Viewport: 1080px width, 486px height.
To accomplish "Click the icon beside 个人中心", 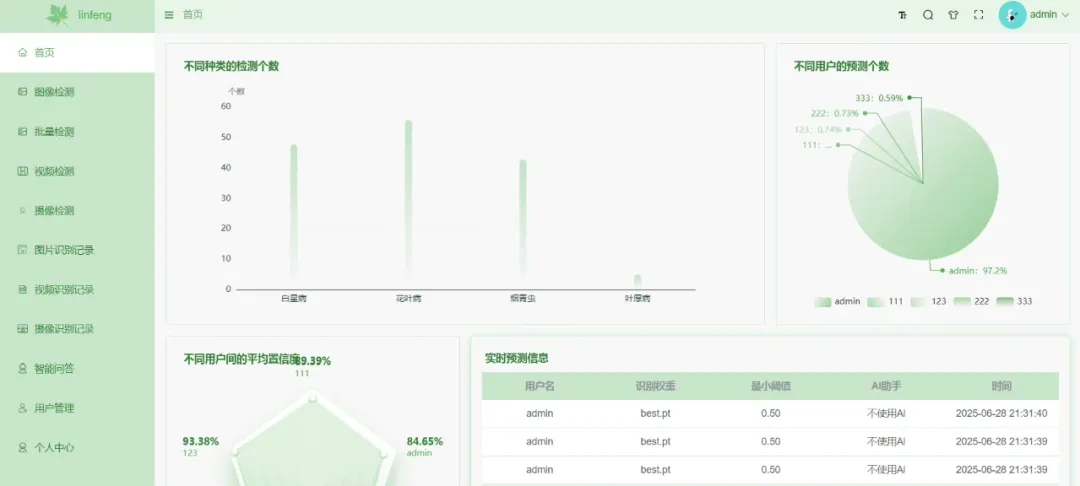I will 23,447.
